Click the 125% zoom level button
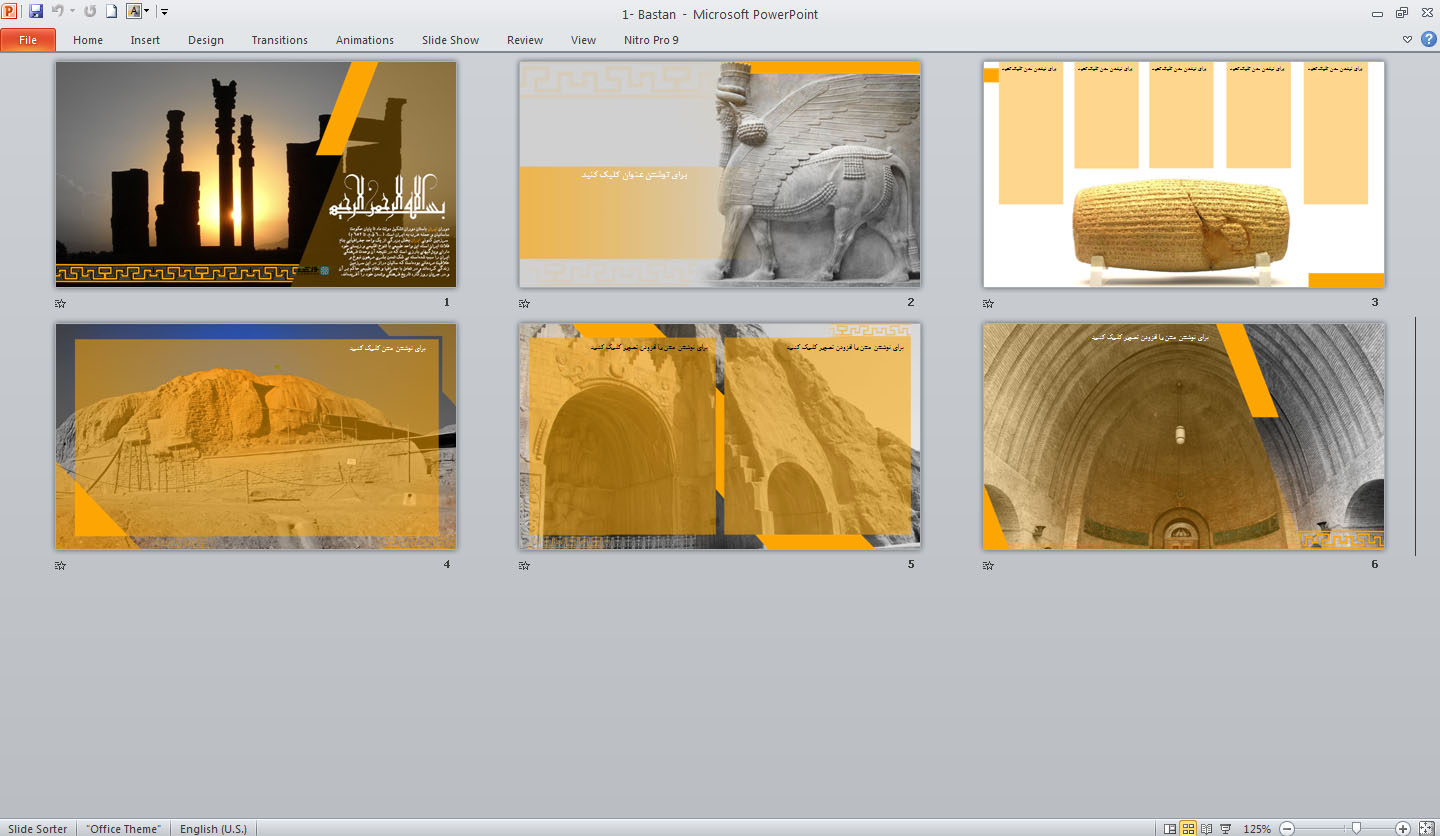Image resolution: width=1440 pixels, height=836 pixels. 1256,829
